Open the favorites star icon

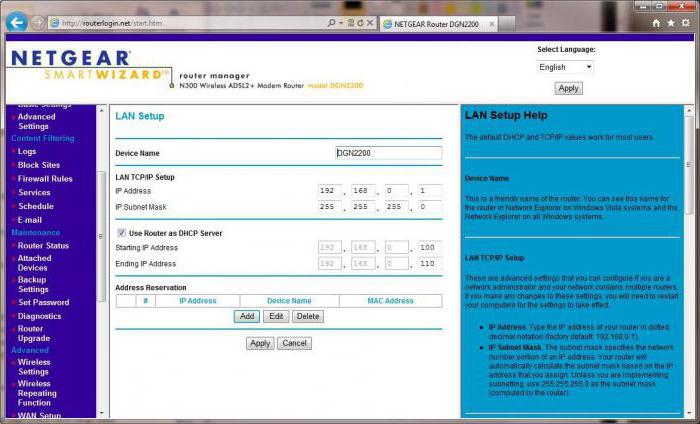click(x=671, y=22)
